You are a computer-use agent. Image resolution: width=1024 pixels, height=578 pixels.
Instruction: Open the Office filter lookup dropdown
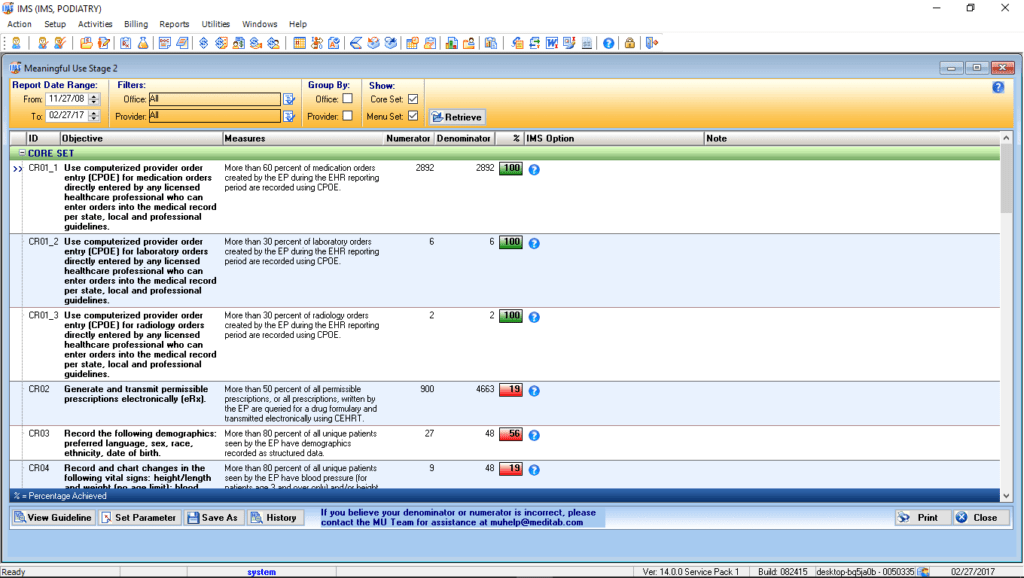click(x=289, y=98)
